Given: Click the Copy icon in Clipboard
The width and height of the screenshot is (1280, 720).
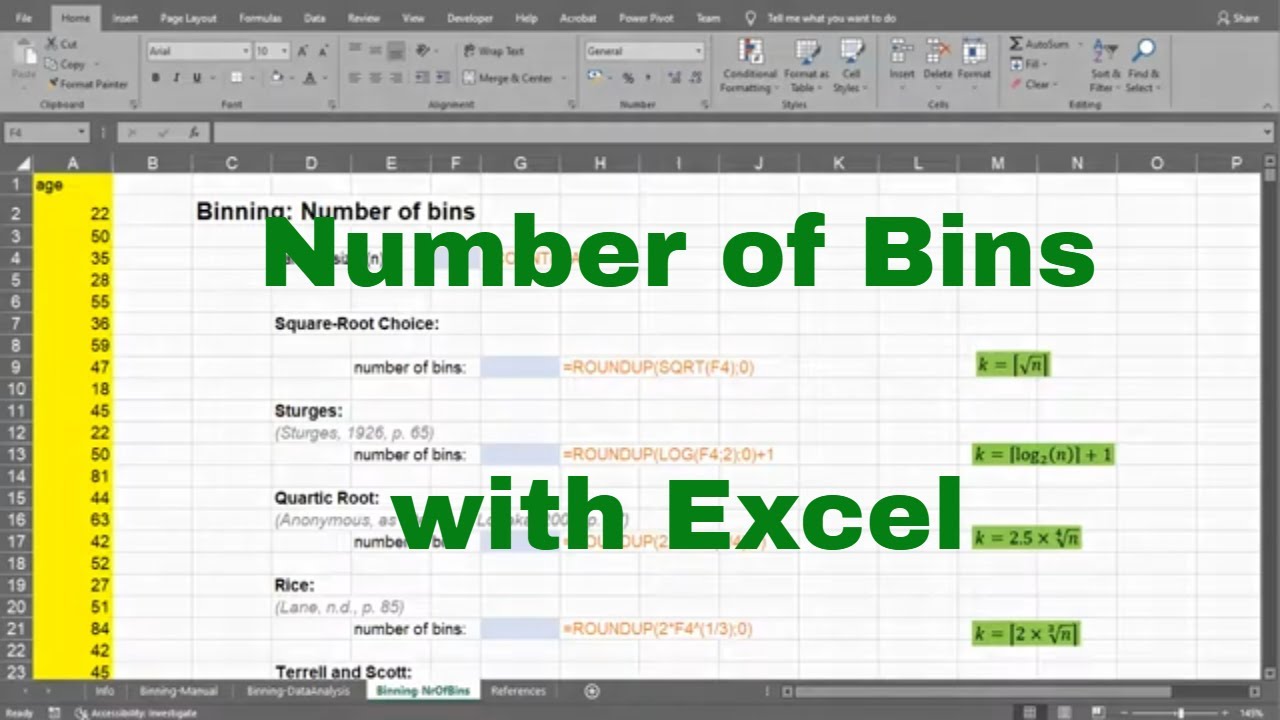Looking at the screenshot, I should [51, 64].
